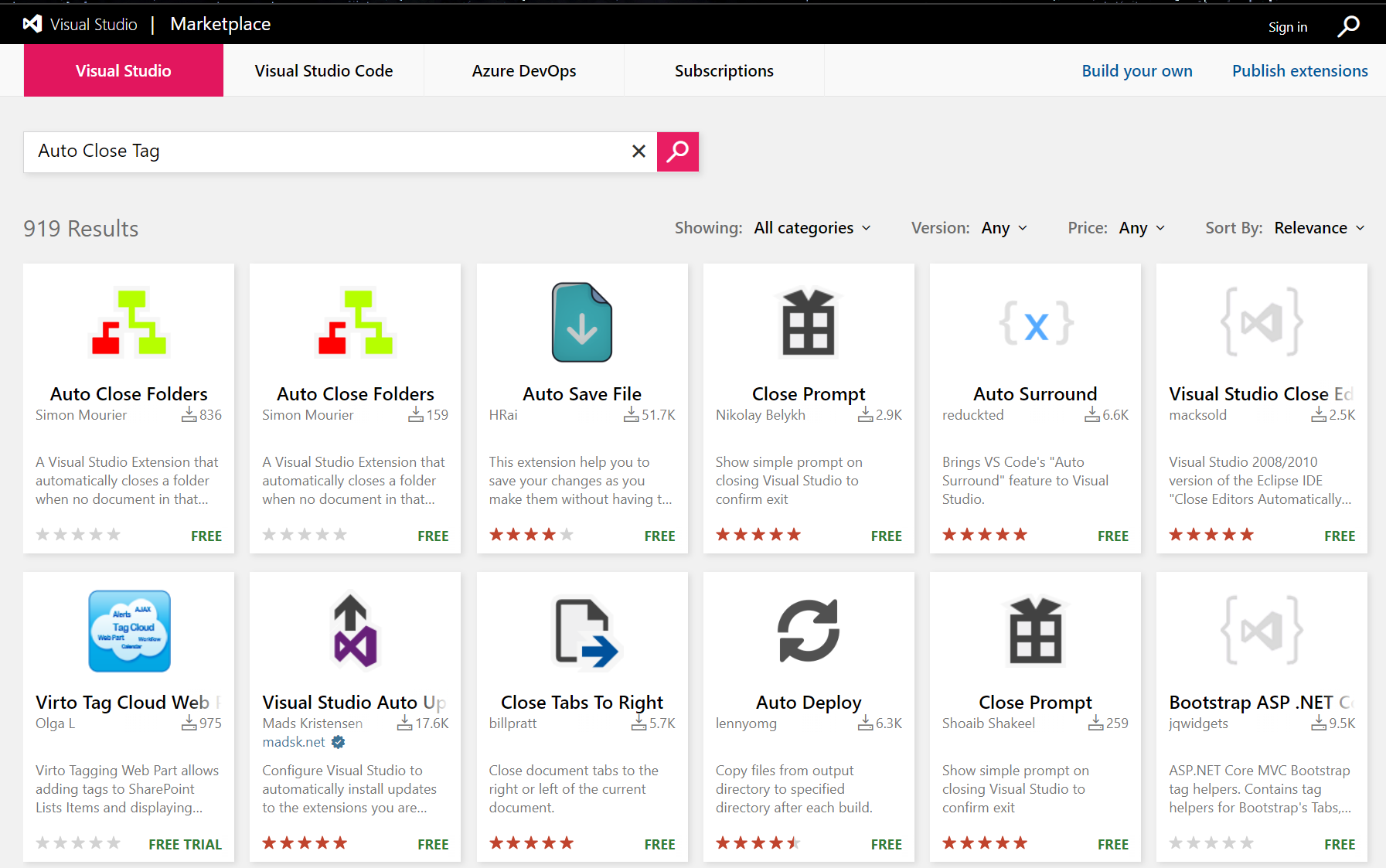This screenshot has height=868, width=1386.
Task: Click the verified badge beside madsk.net
Action: coord(338,742)
